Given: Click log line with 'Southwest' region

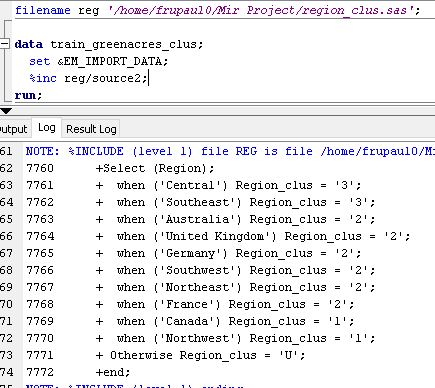Looking at the screenshot, I should pos(235,270).
